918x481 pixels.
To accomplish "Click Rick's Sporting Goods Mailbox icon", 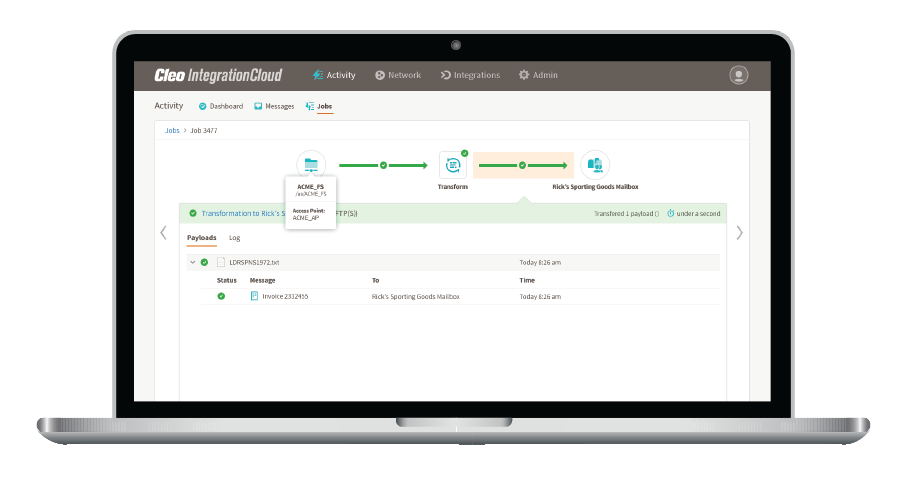I will pos(595,165).
